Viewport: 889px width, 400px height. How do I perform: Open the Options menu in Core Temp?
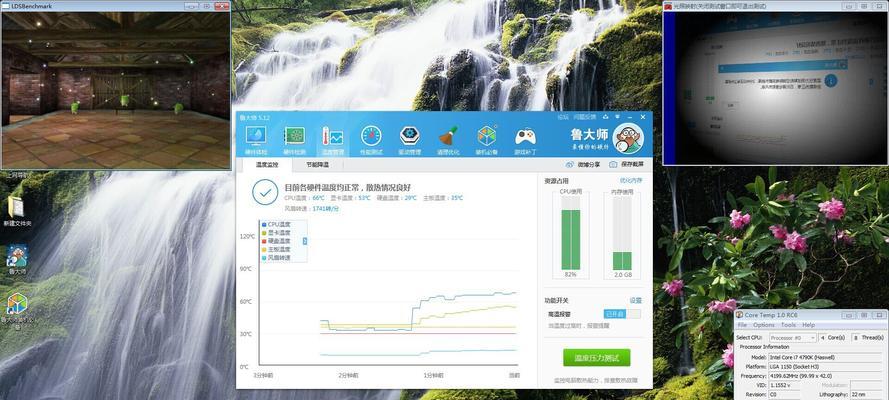[x=764, y=325]
